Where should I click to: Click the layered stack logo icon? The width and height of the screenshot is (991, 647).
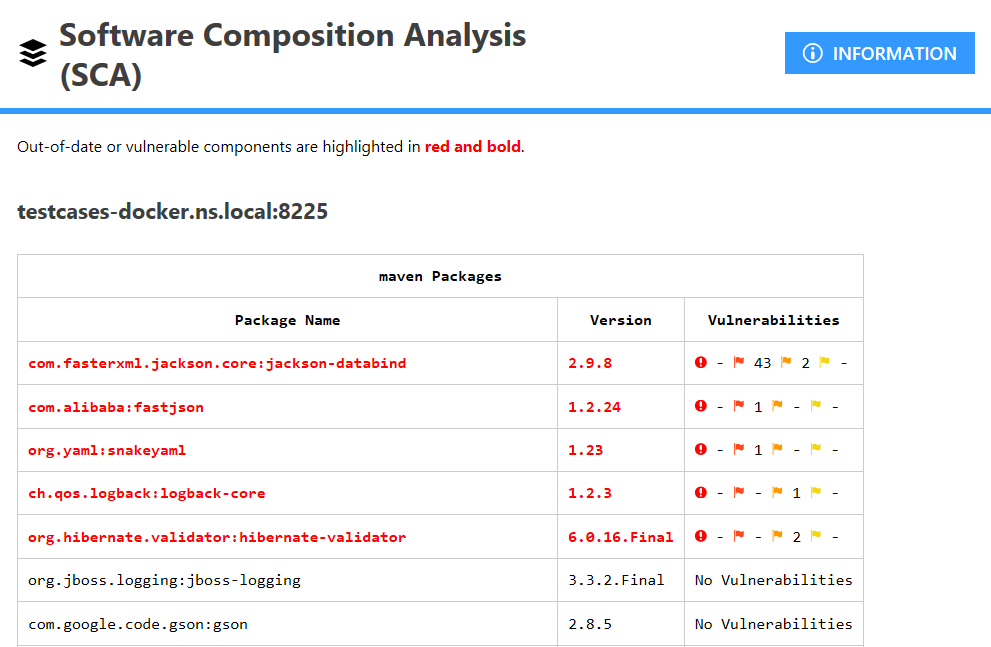[33, 52]
